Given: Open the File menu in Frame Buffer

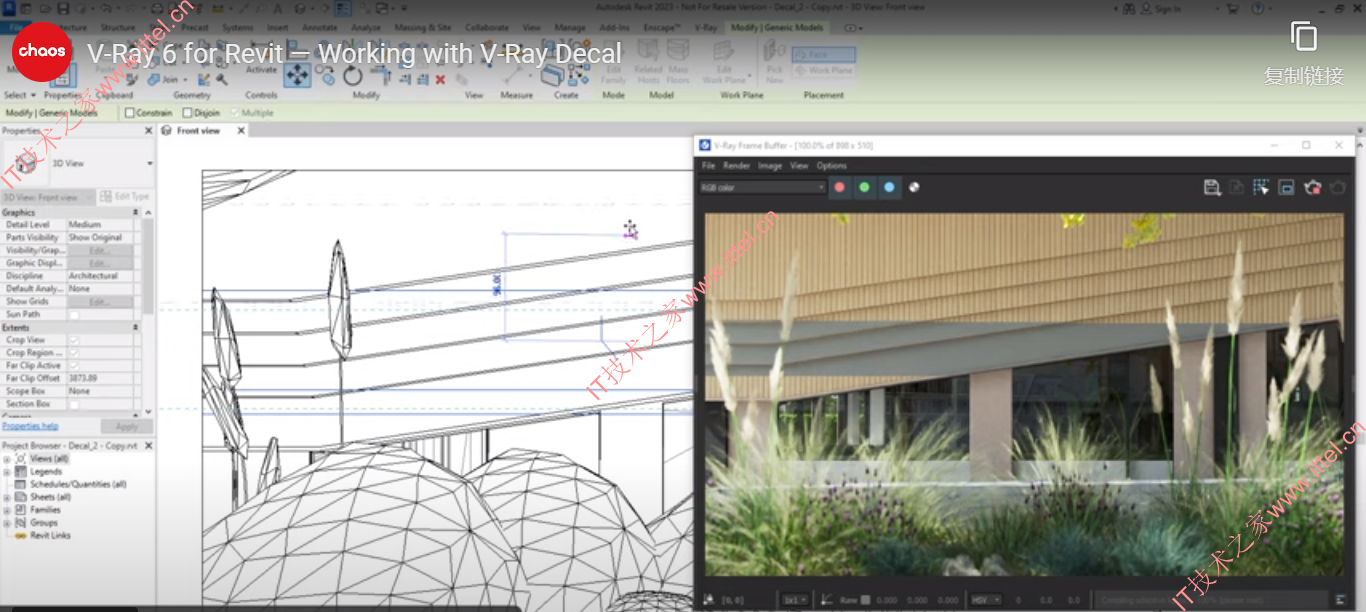Looking at the screenshot, I should click(708, 166).
